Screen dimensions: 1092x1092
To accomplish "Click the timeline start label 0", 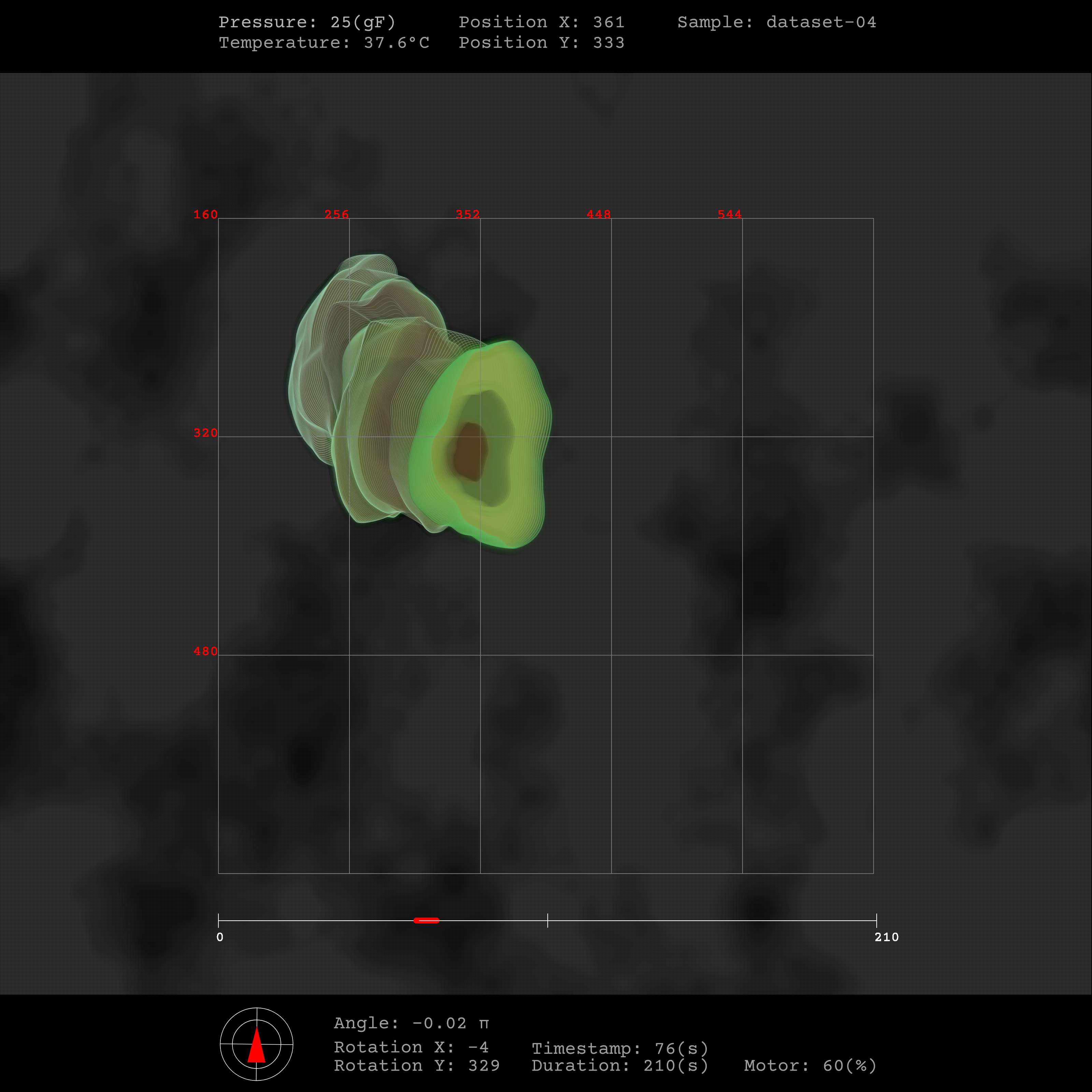I will pyautogui.click(x=220, y=937).
